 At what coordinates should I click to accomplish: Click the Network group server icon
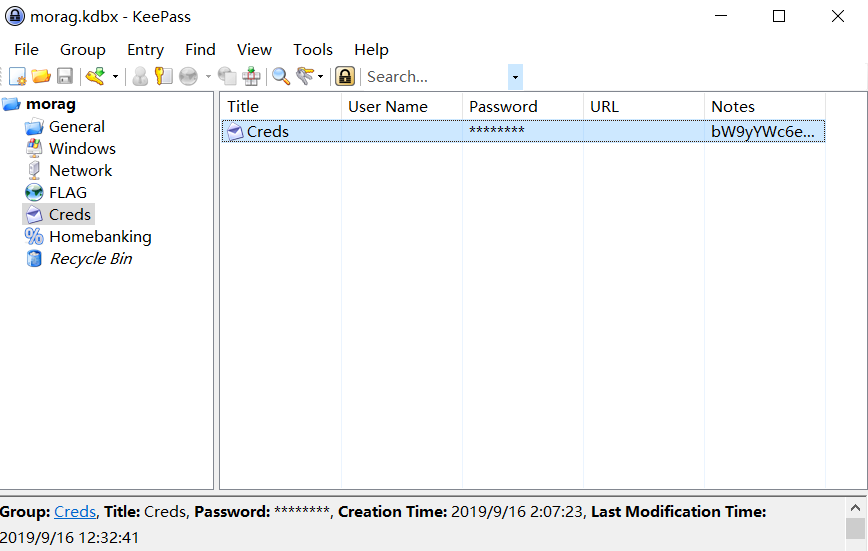[x=34, y=171]
